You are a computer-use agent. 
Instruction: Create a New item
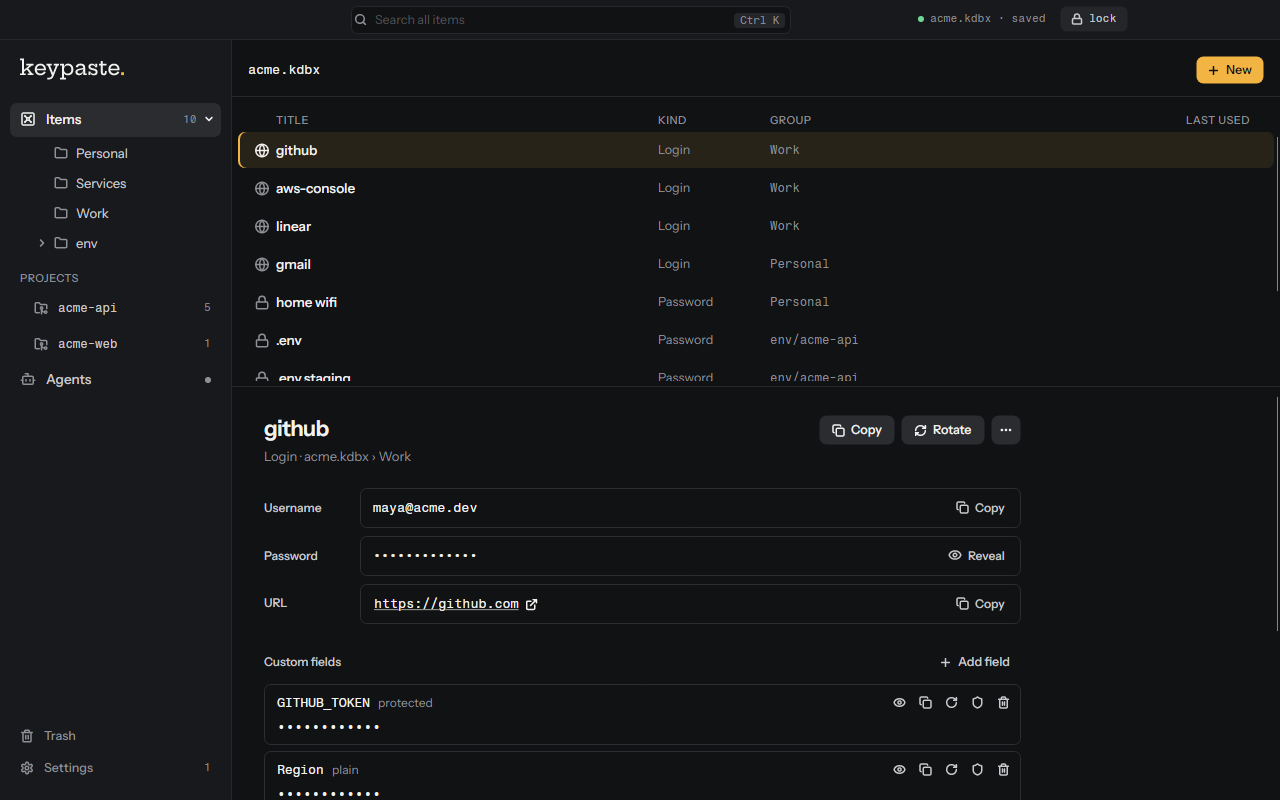coord(1230,70)
